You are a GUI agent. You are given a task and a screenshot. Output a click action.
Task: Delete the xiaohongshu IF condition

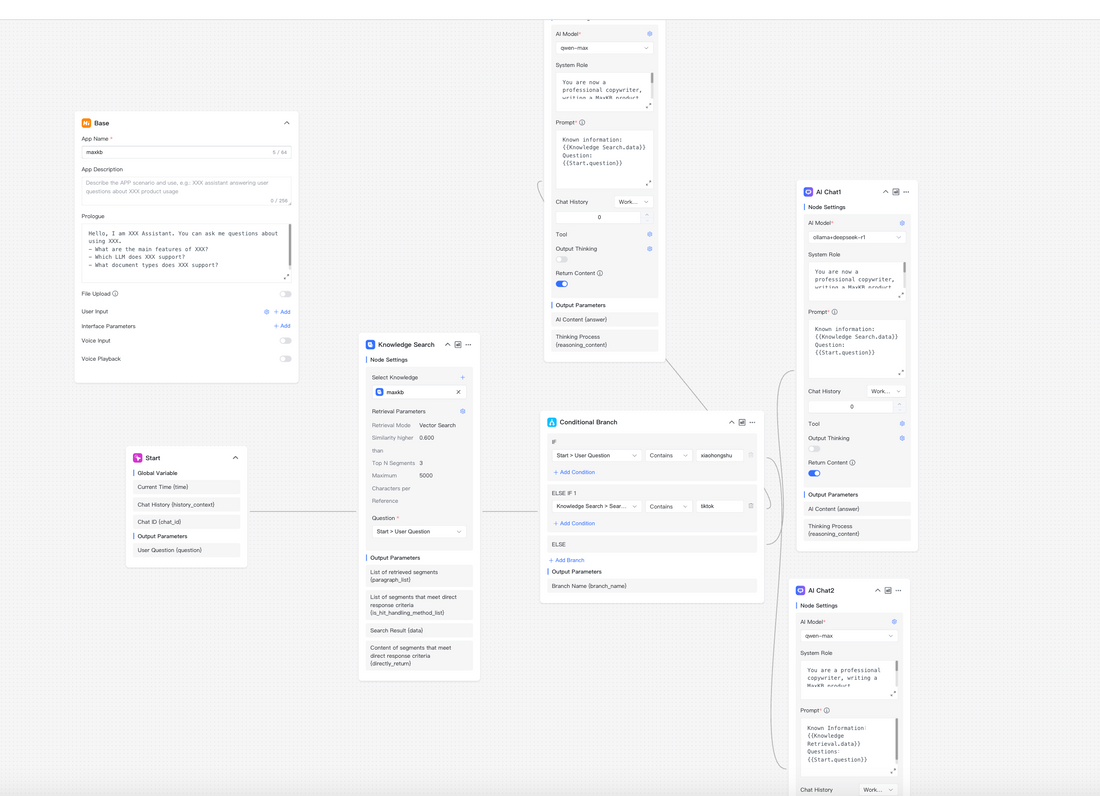[x=751, y=455]
